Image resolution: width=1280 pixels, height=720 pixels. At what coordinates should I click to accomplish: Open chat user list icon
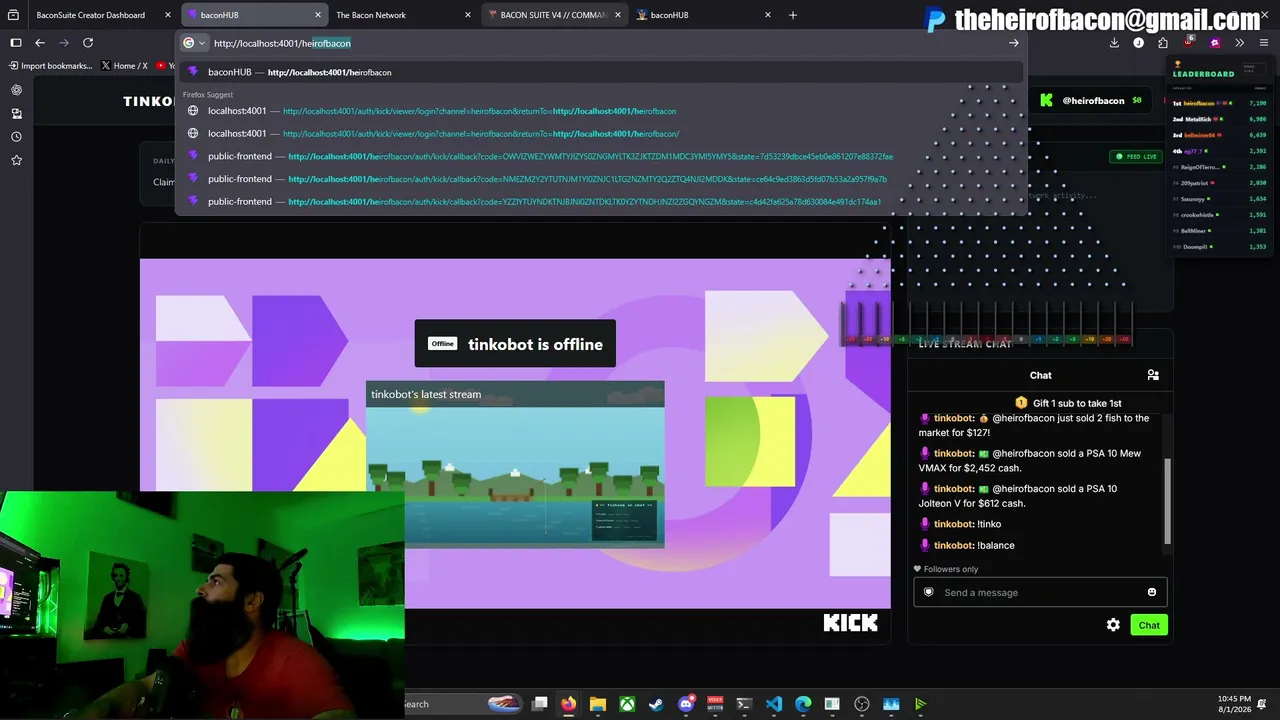[x=1153, y=375]
